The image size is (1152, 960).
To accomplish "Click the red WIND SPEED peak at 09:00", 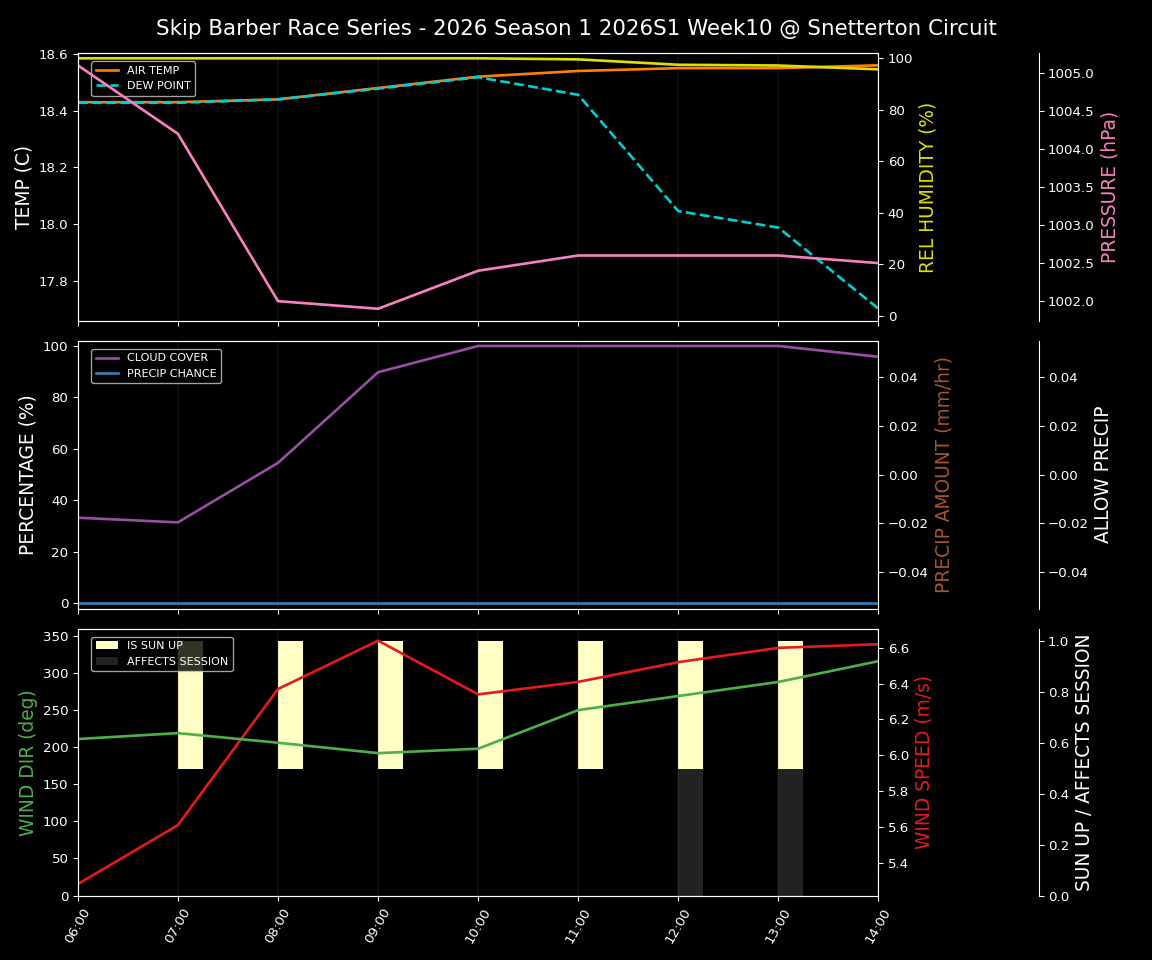I will (x=378, y=641).
